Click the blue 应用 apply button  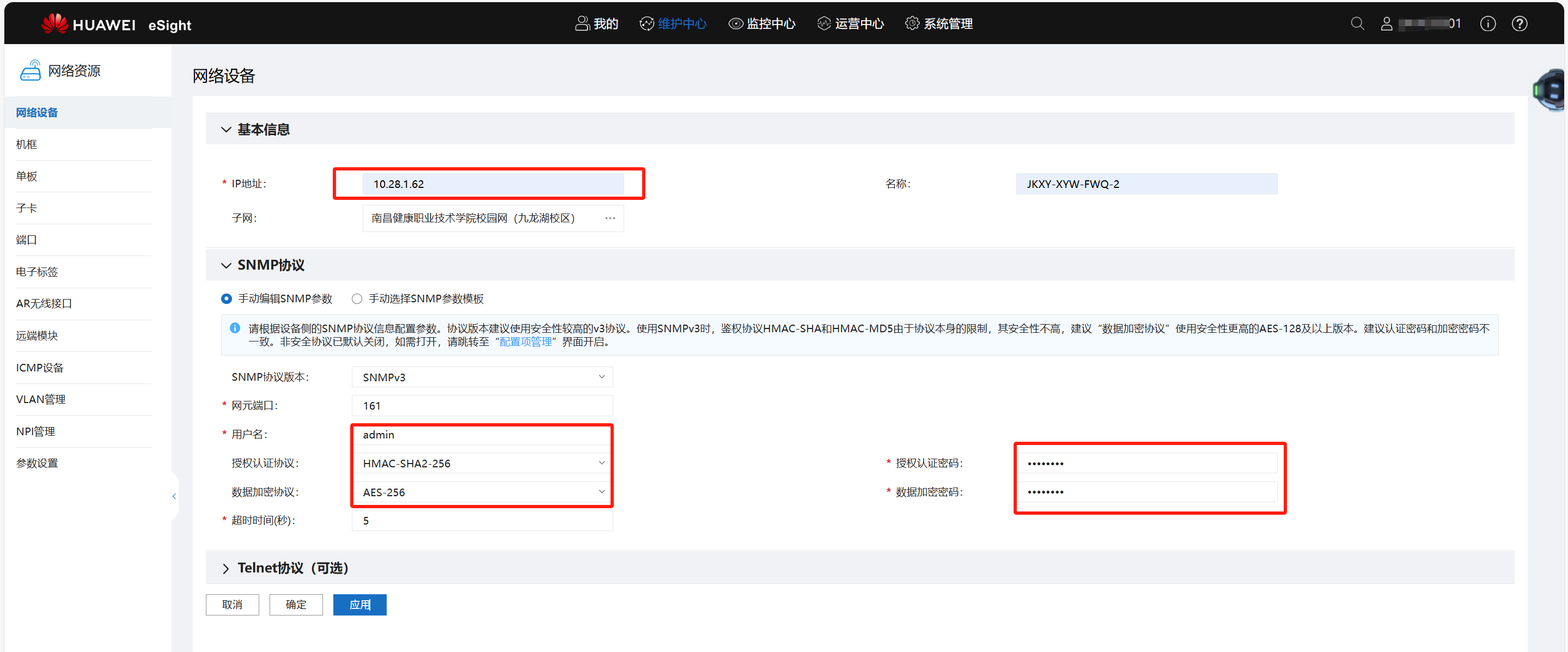pyautogui.click(x=359, y=605)
